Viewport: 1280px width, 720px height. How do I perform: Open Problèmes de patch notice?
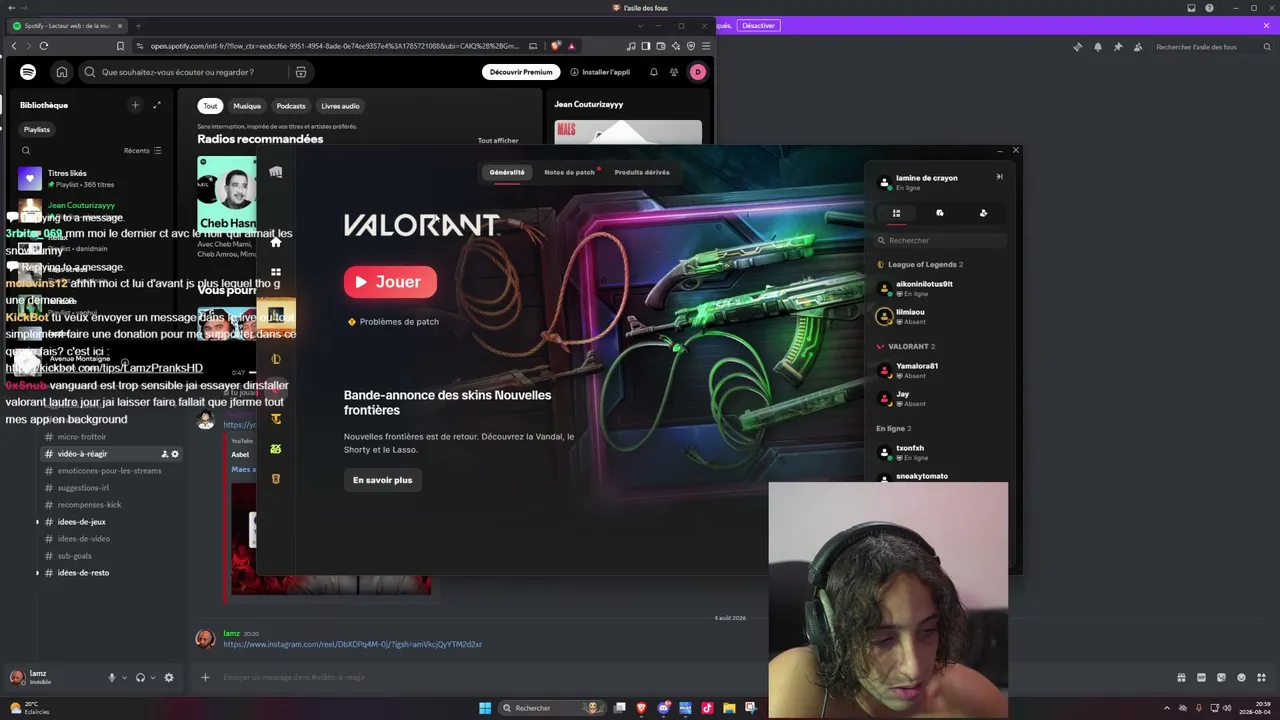click(x=393, y=322)
